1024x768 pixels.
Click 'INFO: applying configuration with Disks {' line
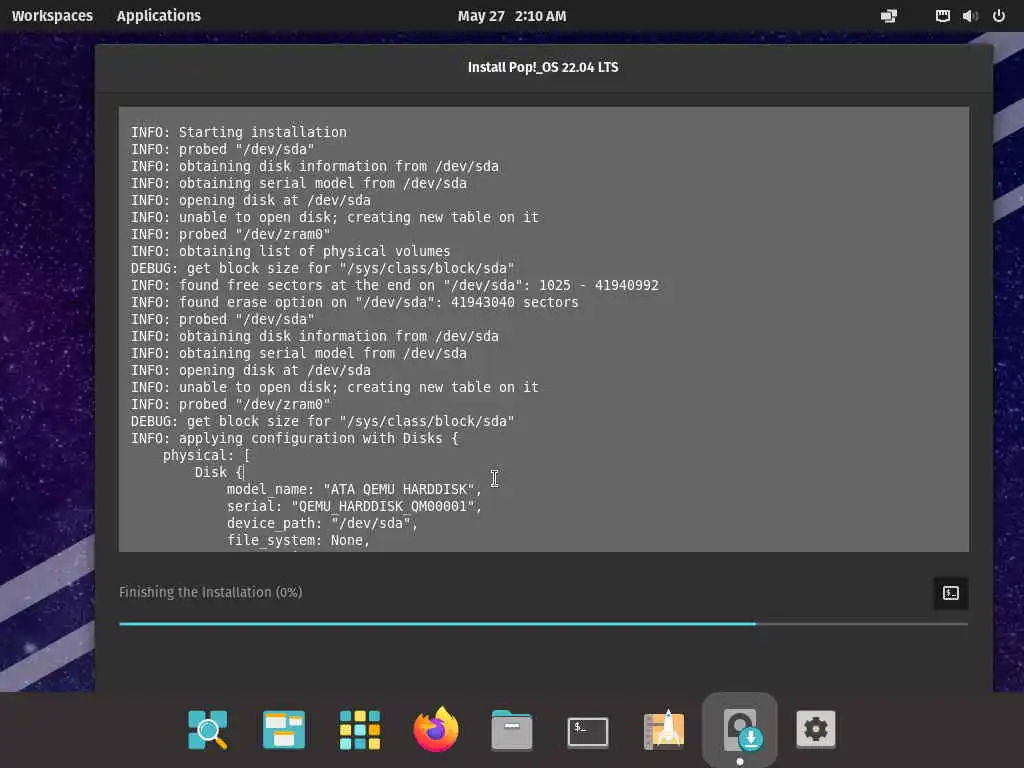[295, 438]
